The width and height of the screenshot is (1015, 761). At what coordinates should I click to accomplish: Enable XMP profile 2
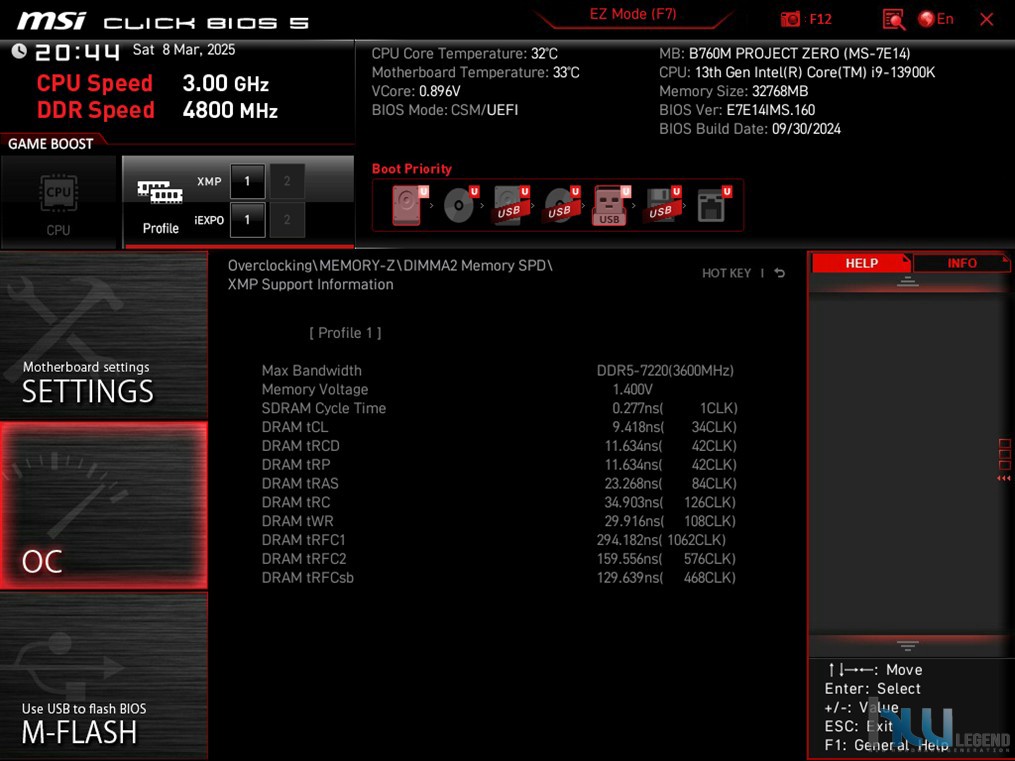click(287, 181)
